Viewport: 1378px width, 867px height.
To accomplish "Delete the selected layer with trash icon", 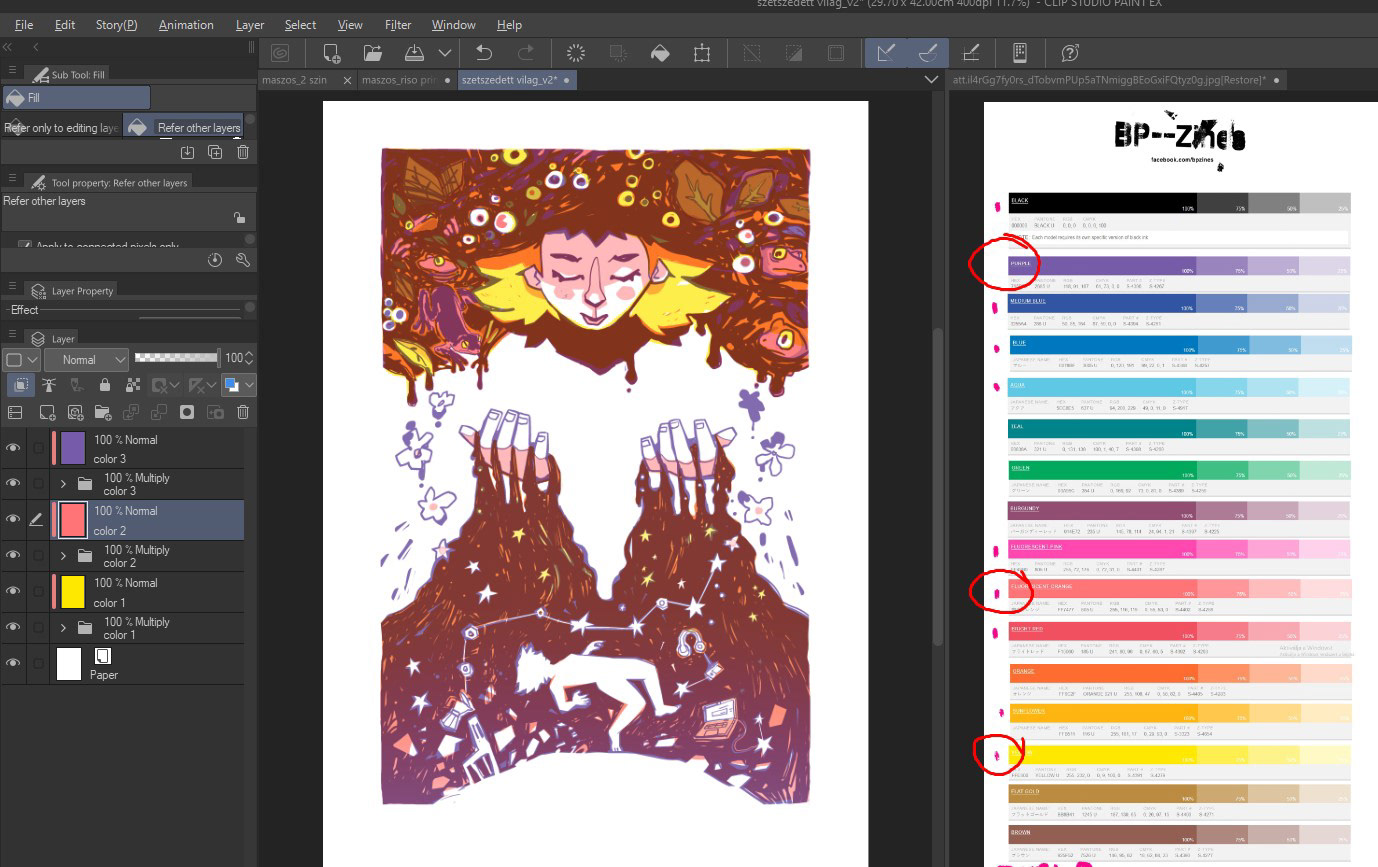I will pos(243,412).
